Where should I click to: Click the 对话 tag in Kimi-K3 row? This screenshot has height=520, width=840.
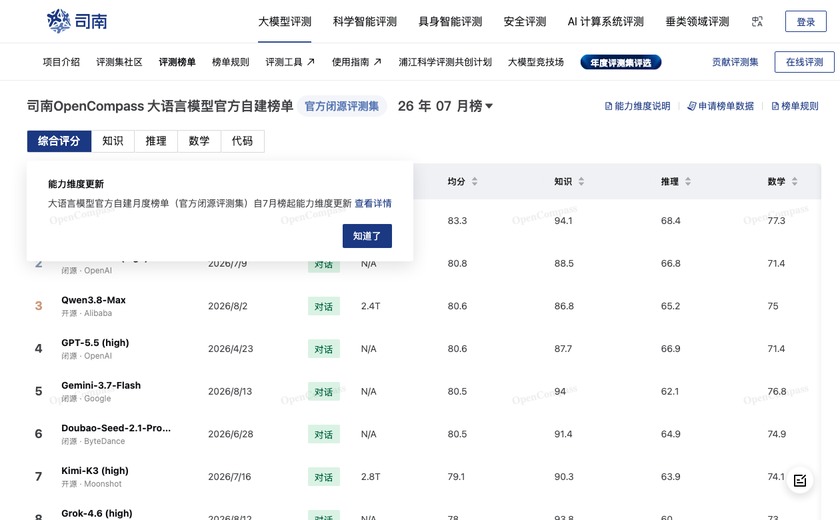(x=324, y=477)
